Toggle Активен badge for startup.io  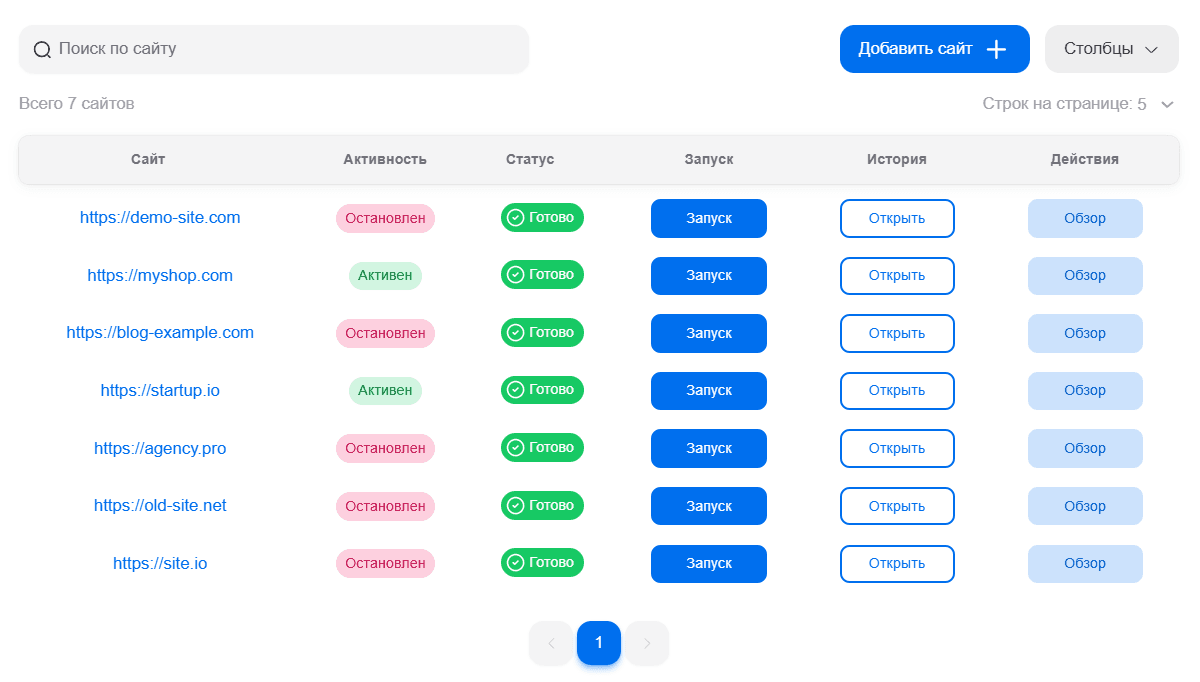point(385,391)
